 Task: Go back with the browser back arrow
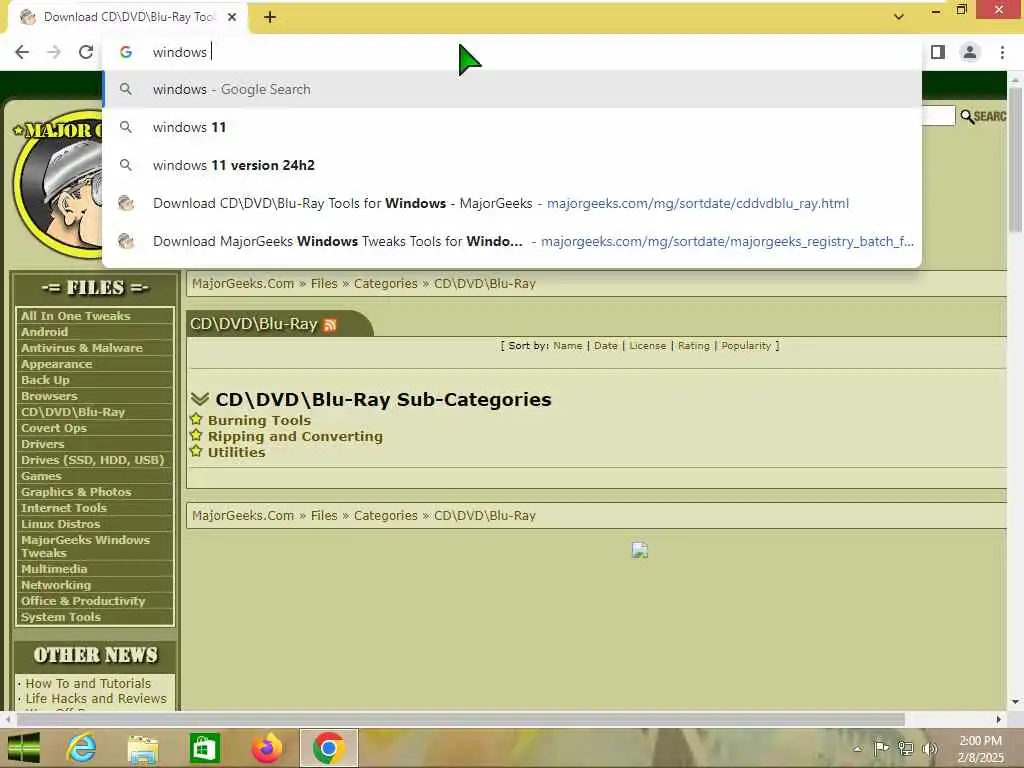pos(22,52)
